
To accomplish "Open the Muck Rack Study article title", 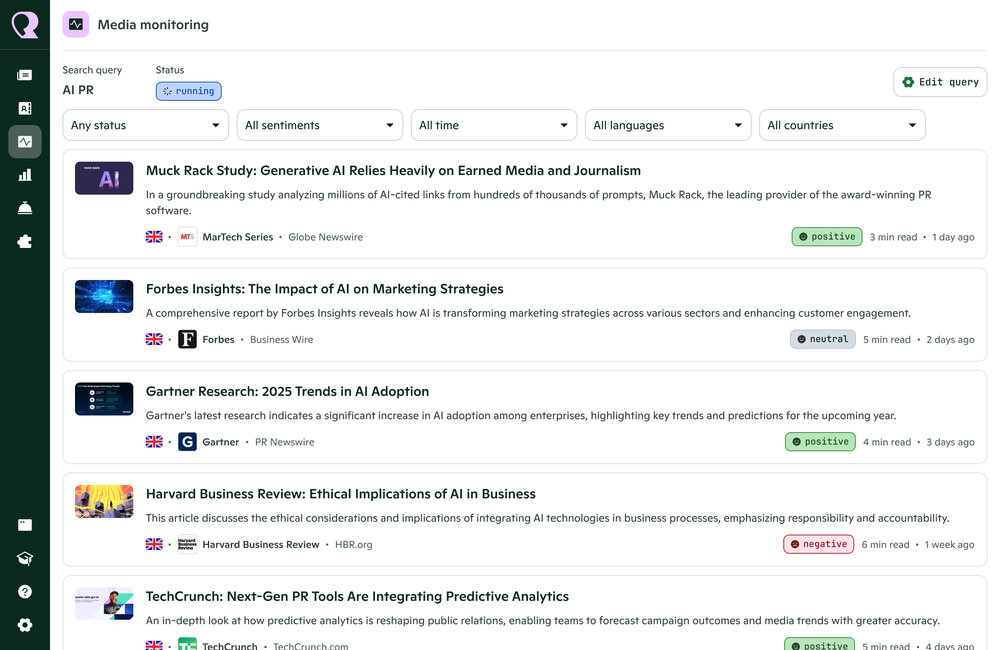I will pyautogui.click(x=393, y=171).
